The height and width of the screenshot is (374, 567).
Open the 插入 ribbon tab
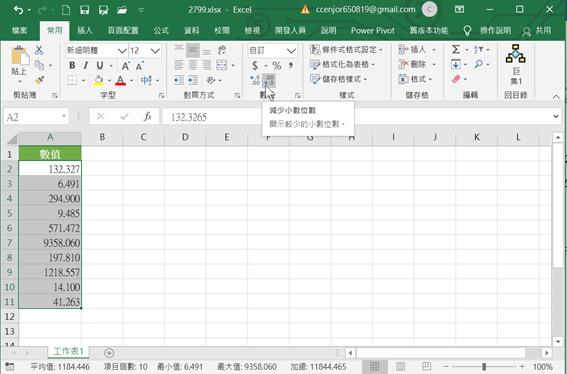[x=85, y=30]
